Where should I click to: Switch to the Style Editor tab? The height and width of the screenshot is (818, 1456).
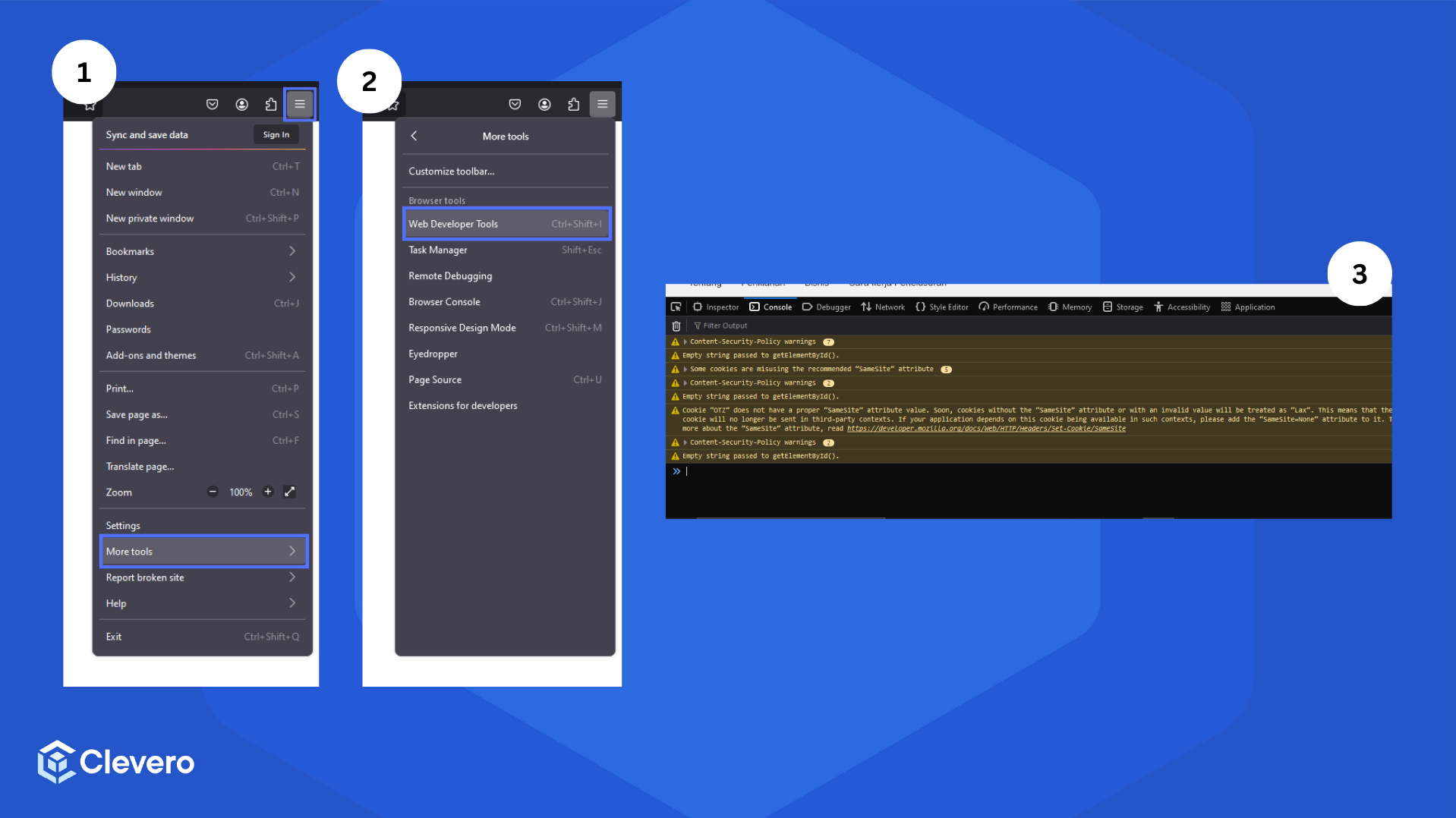(x=942, y=307)
